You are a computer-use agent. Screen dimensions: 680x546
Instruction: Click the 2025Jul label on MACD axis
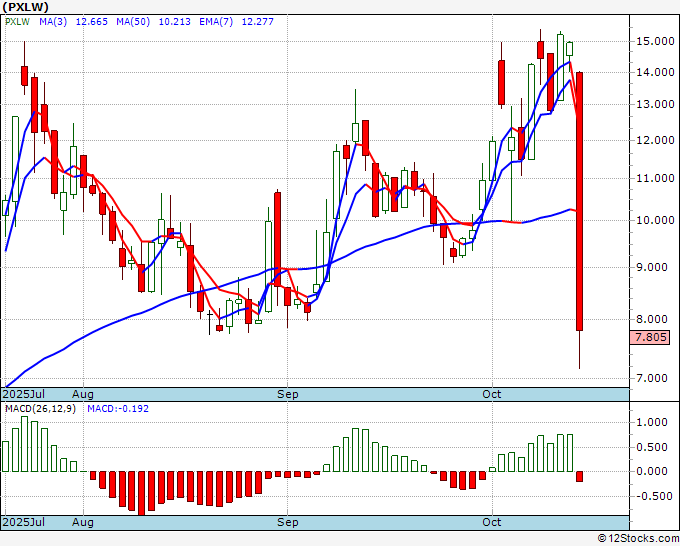24,522
